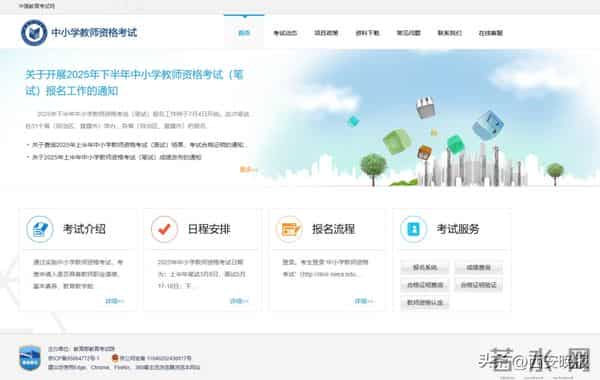
Task: Click the ICP record number in footer
Action: [x=73, y=358]
